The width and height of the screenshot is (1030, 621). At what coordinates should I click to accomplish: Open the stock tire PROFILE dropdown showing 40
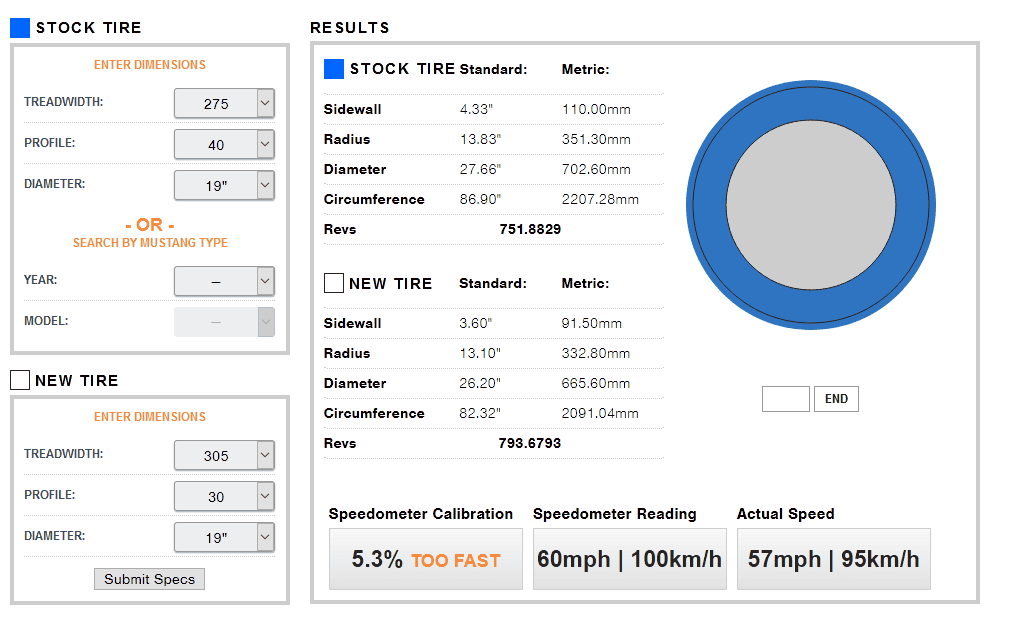point(224,145)
